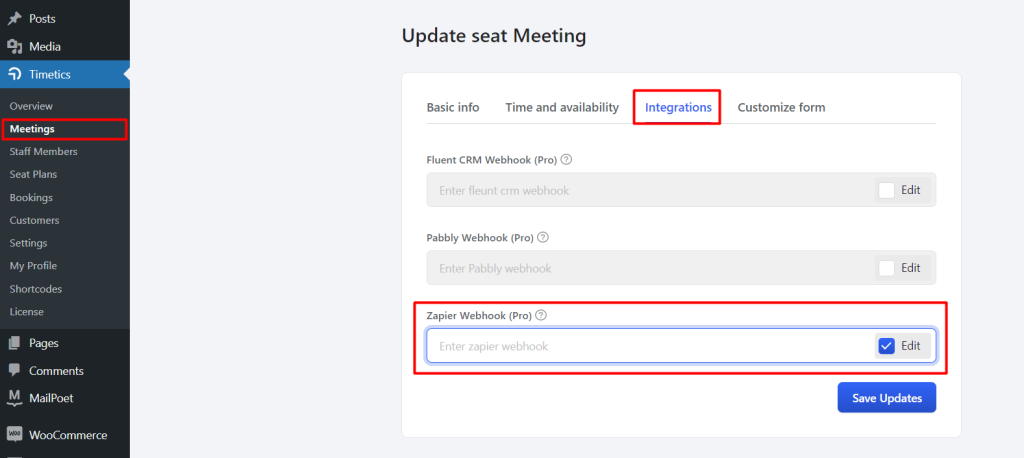
Task: Click the Posts pin icon
Action: 14,19
